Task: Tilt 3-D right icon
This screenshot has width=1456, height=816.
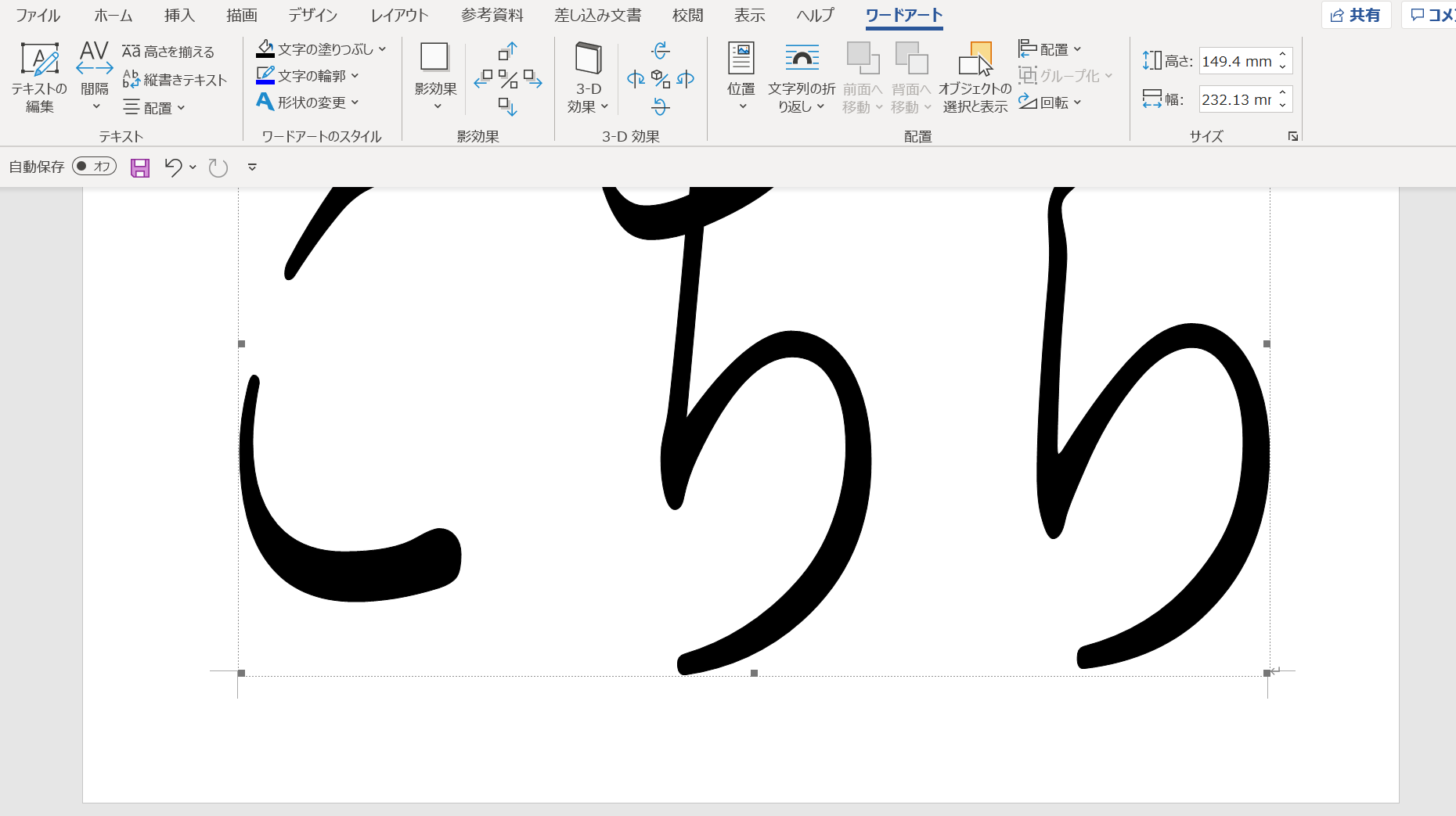Action: (x=686, y=78)
